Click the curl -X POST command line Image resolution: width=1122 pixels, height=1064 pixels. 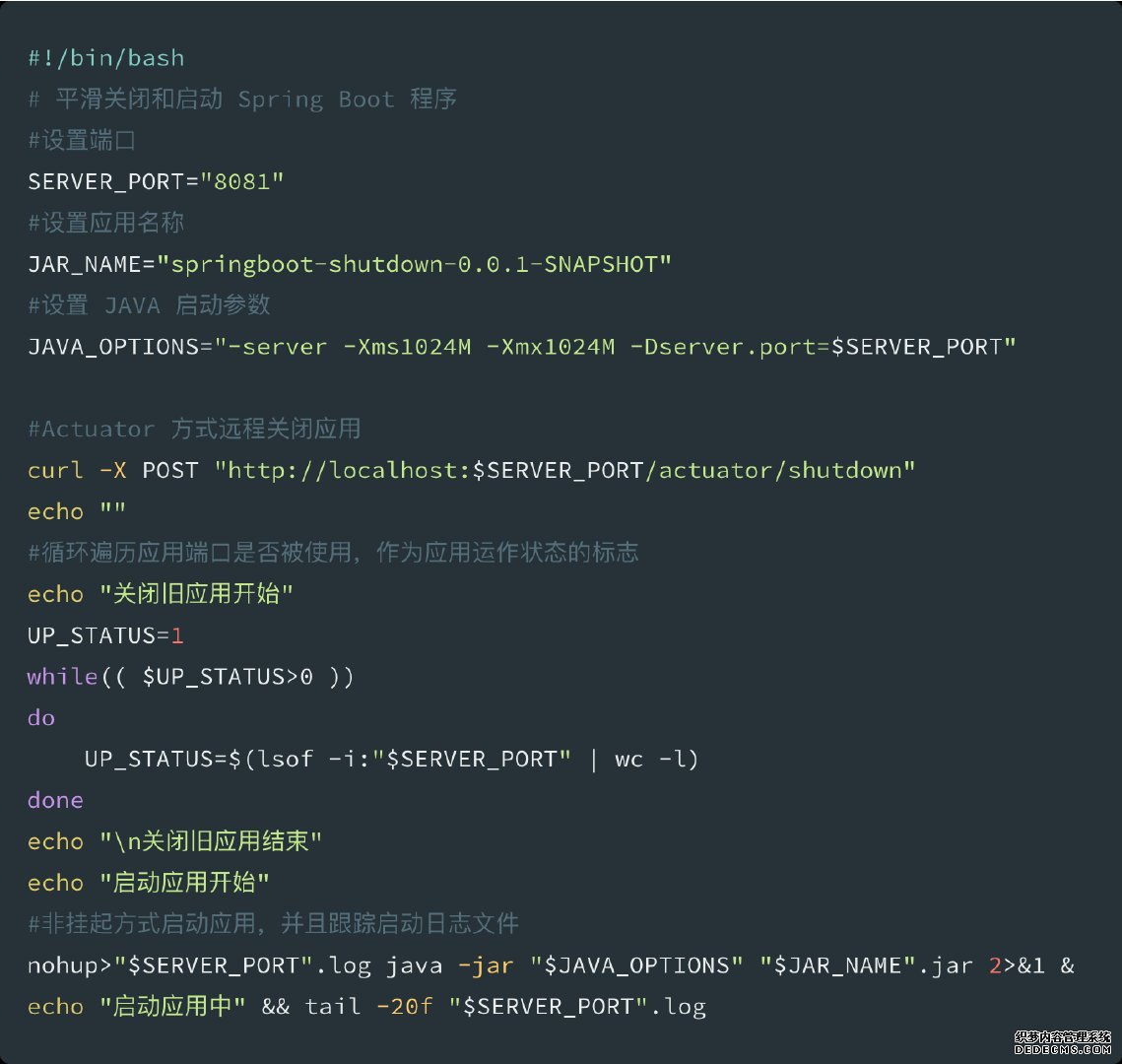tap(471, 471)
